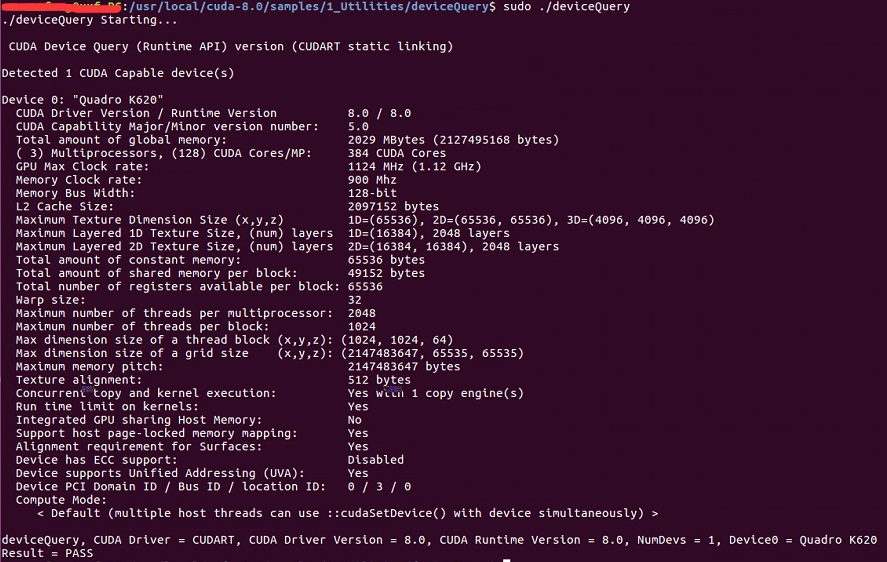887x562 pixels.
Task: Click the L2 Cache Size 2097152 bytes value
Action: pos(393,206)
